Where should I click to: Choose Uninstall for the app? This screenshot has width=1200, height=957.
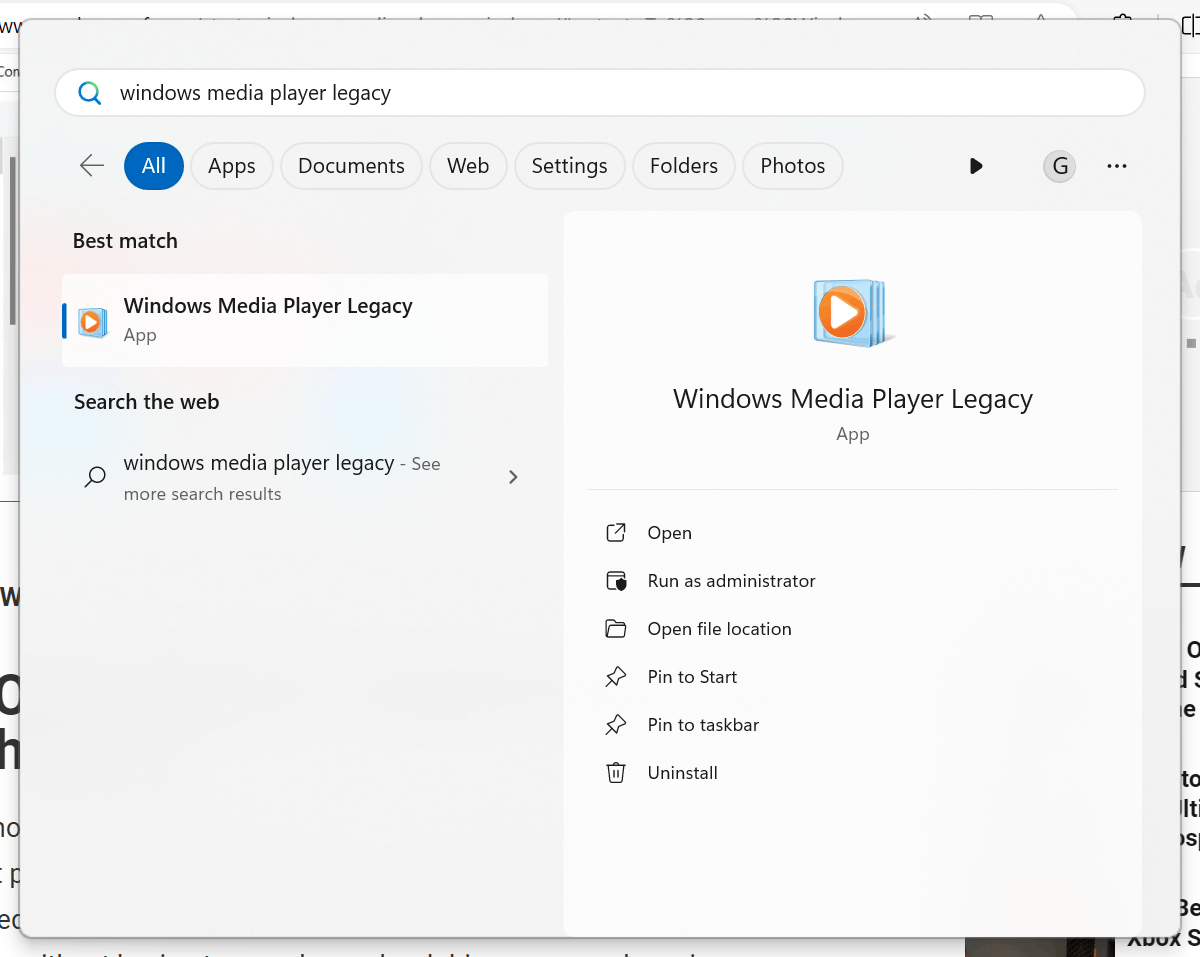click(x=682, y=773)
